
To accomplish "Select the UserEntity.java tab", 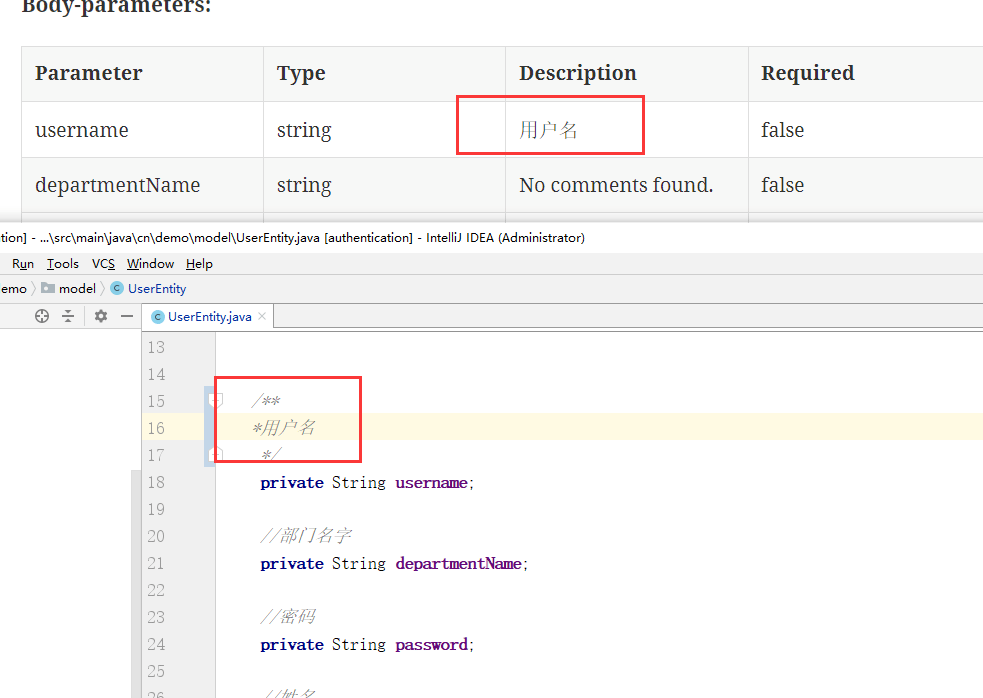I will pyautogui.click(x=209, y=317).
